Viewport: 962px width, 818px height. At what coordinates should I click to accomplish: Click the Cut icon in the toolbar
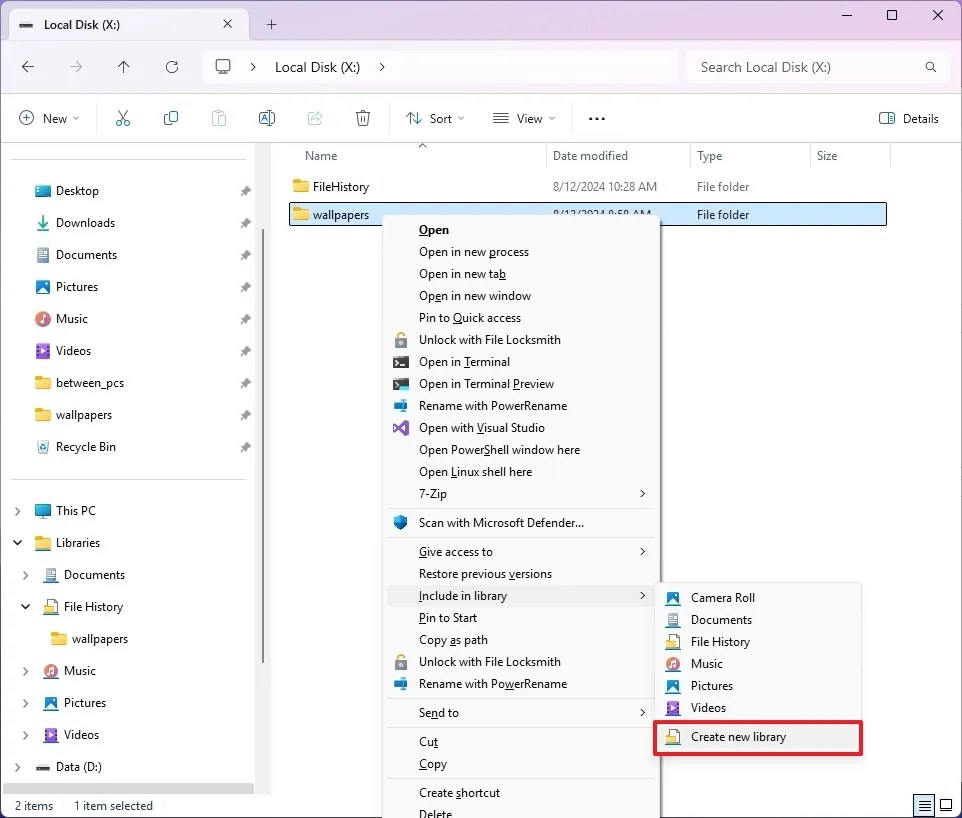tap(122, 118)
